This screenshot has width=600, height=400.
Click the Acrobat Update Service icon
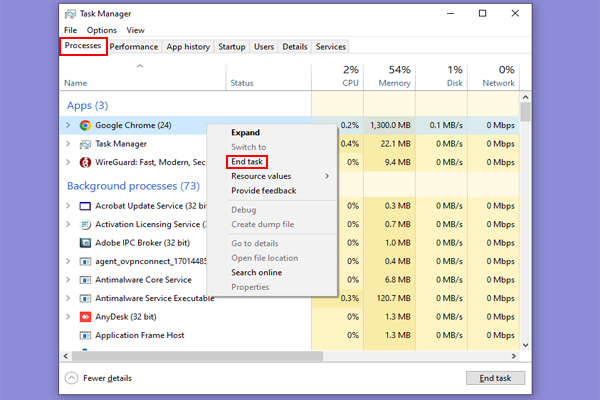85,206
